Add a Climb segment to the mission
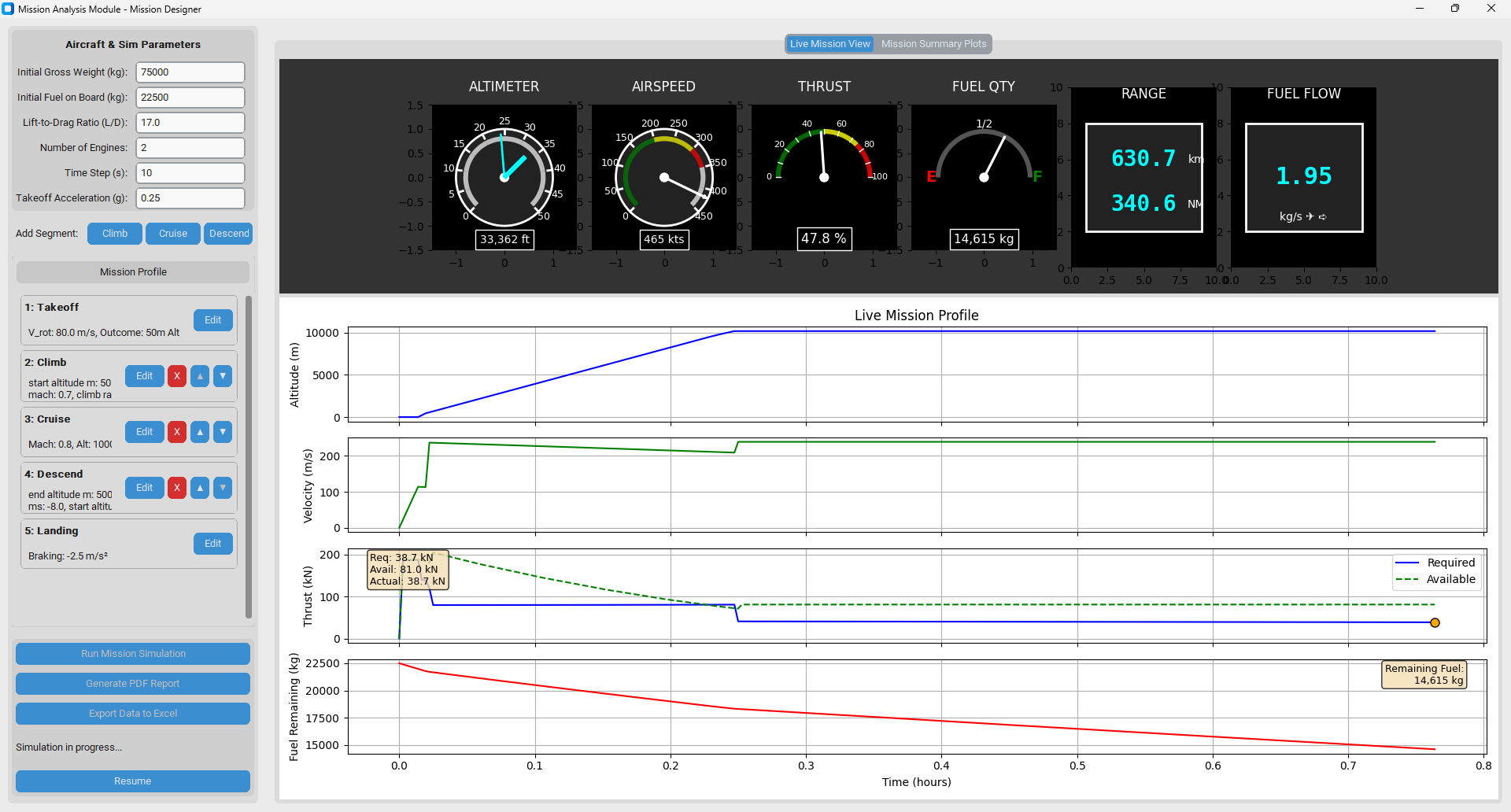Image resolution: width=1511 pixels, height=812 pixels. [x=114, y=233]
